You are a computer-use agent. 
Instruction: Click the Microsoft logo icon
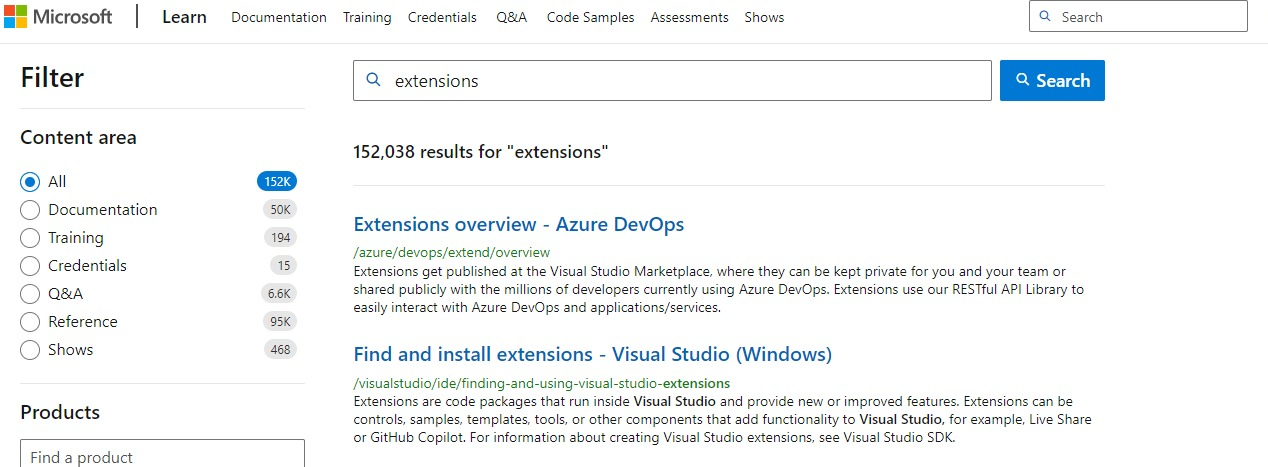(17, 17)
